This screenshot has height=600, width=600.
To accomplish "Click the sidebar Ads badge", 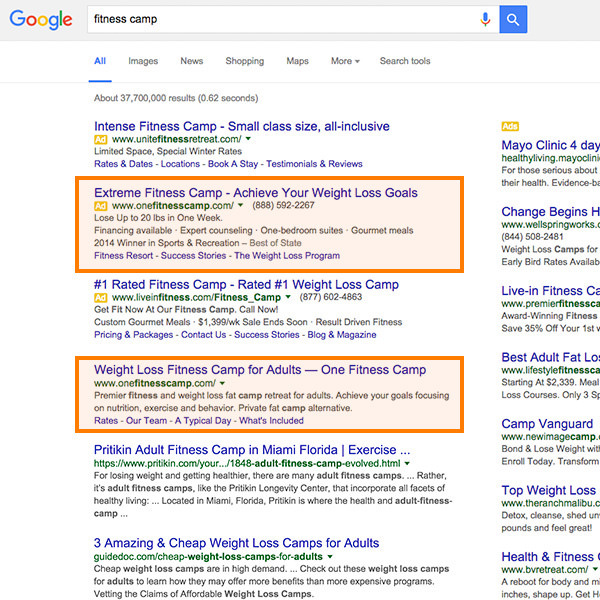I will [x=510, y=126].
